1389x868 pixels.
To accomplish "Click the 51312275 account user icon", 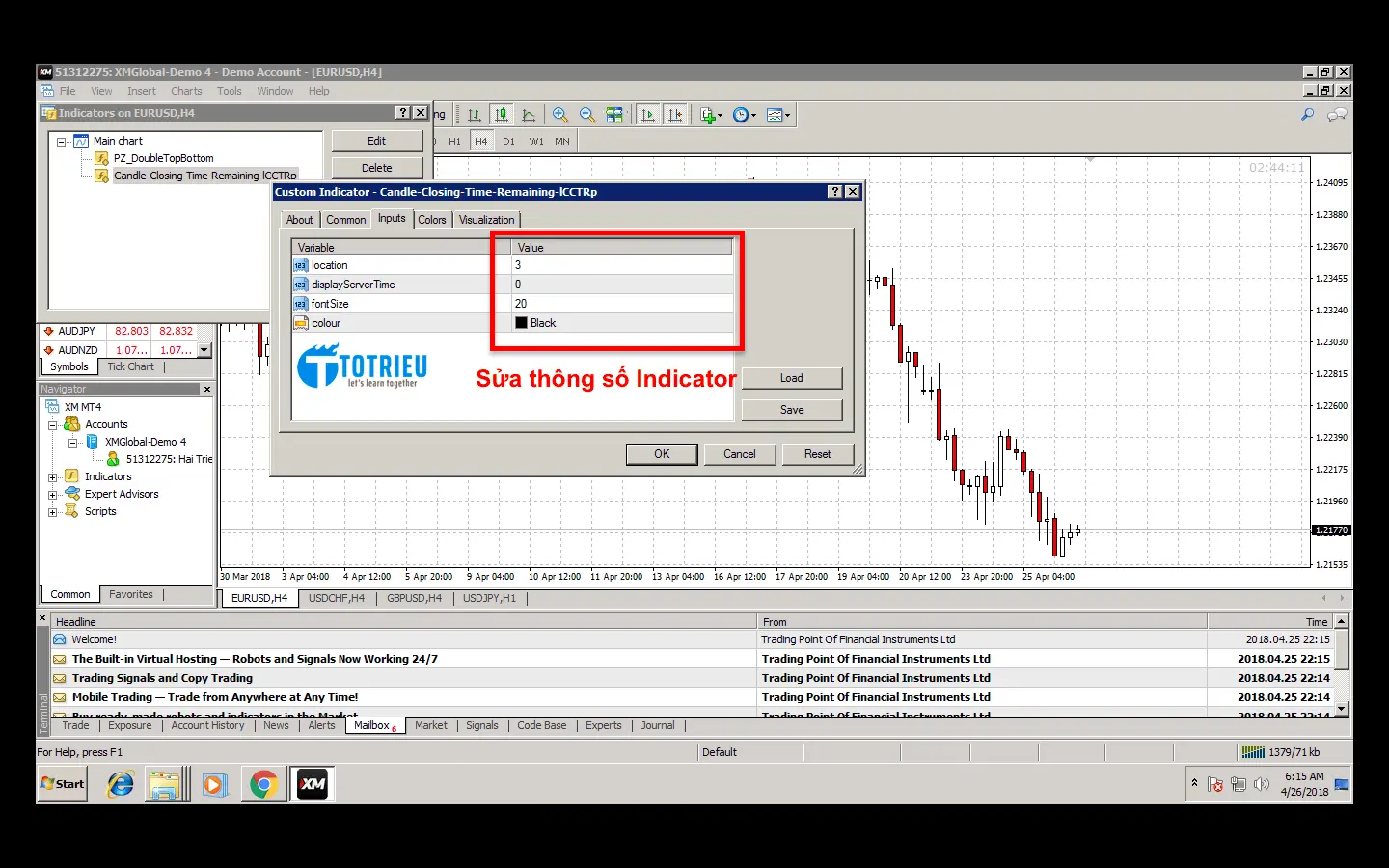I will pyautogui.click(x=114, y=459).
